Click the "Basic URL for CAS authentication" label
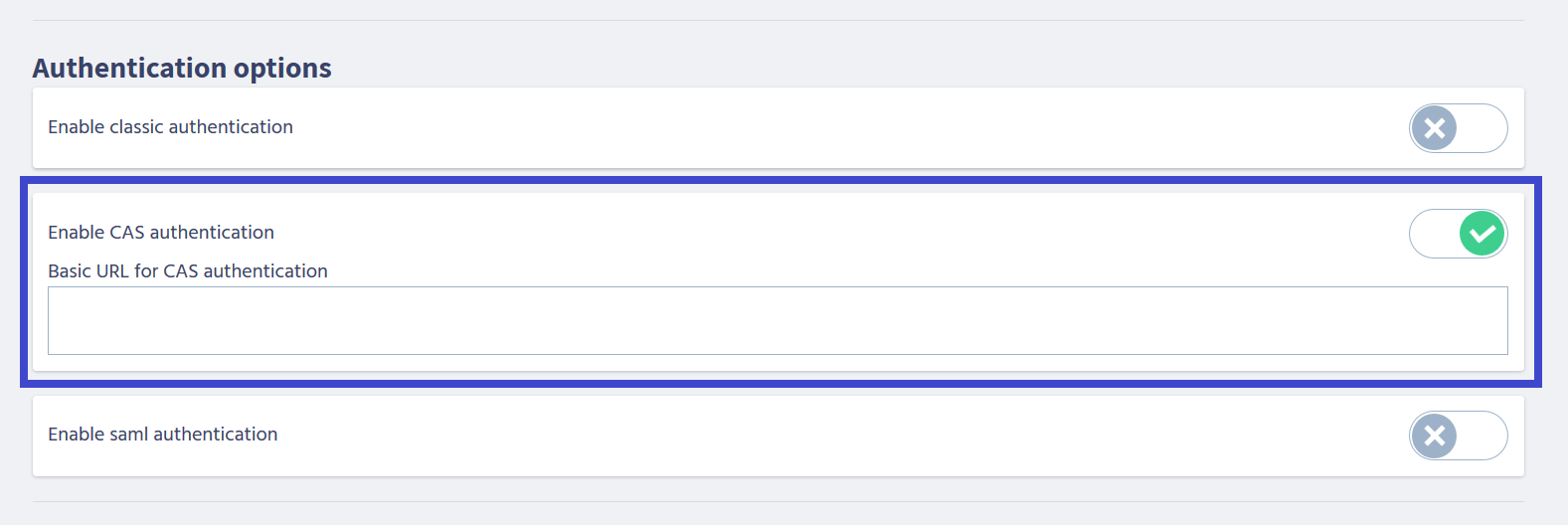This screenshot has height=525, width=1568. click(x=188, y=271)
